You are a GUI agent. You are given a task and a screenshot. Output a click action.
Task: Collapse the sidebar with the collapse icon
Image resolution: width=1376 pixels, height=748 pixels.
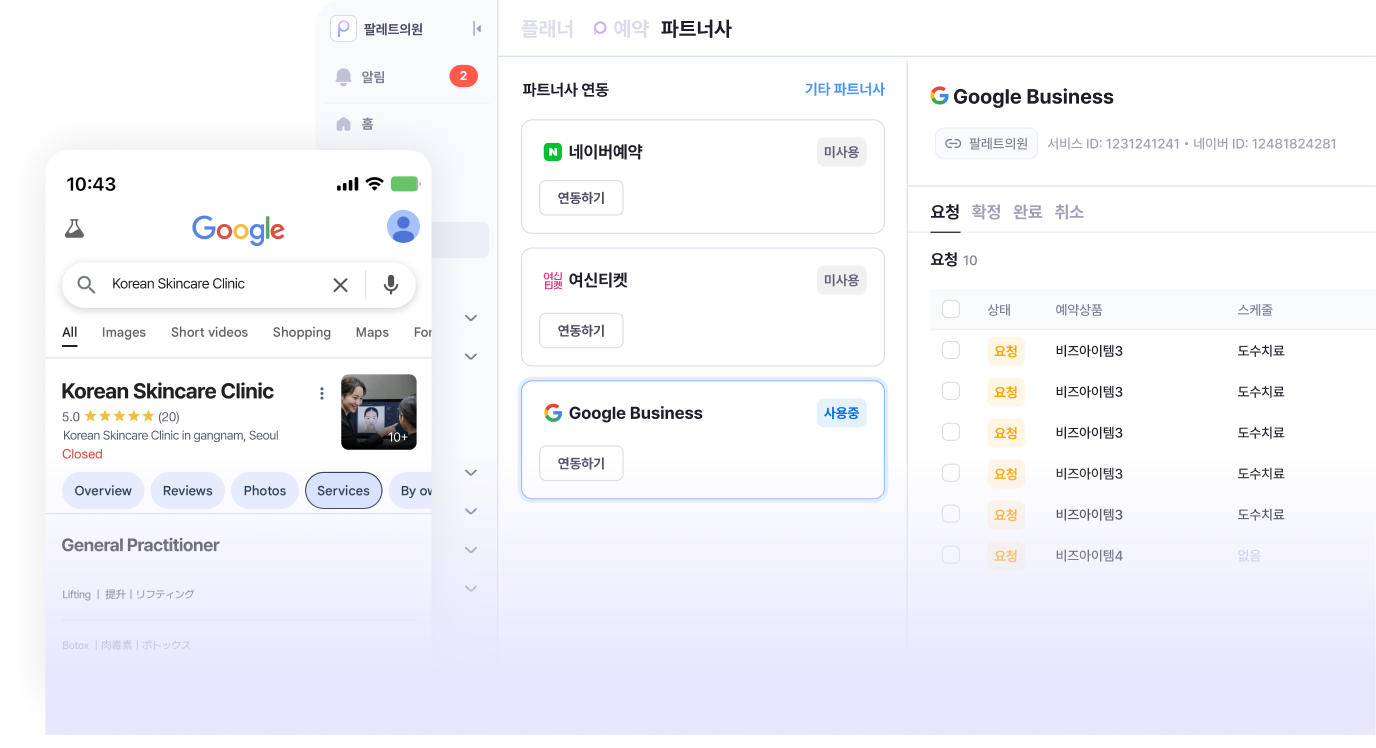click(477, 29)
